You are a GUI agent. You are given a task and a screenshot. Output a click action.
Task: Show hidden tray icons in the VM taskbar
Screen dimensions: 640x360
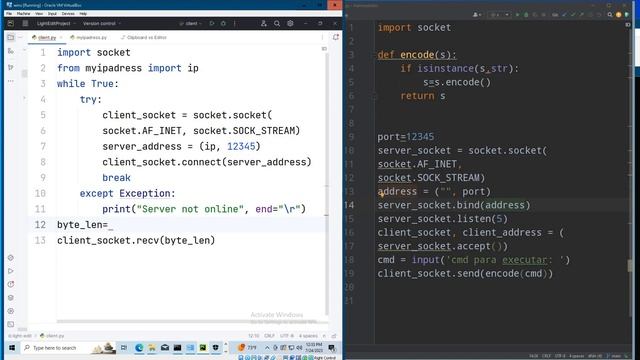point(267,348)
